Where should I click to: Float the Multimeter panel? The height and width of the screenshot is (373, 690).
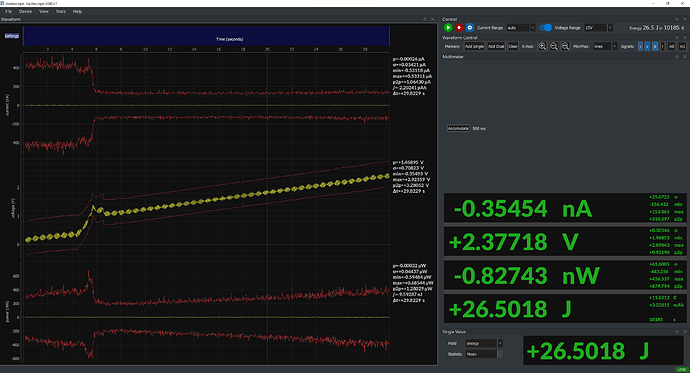677,57
